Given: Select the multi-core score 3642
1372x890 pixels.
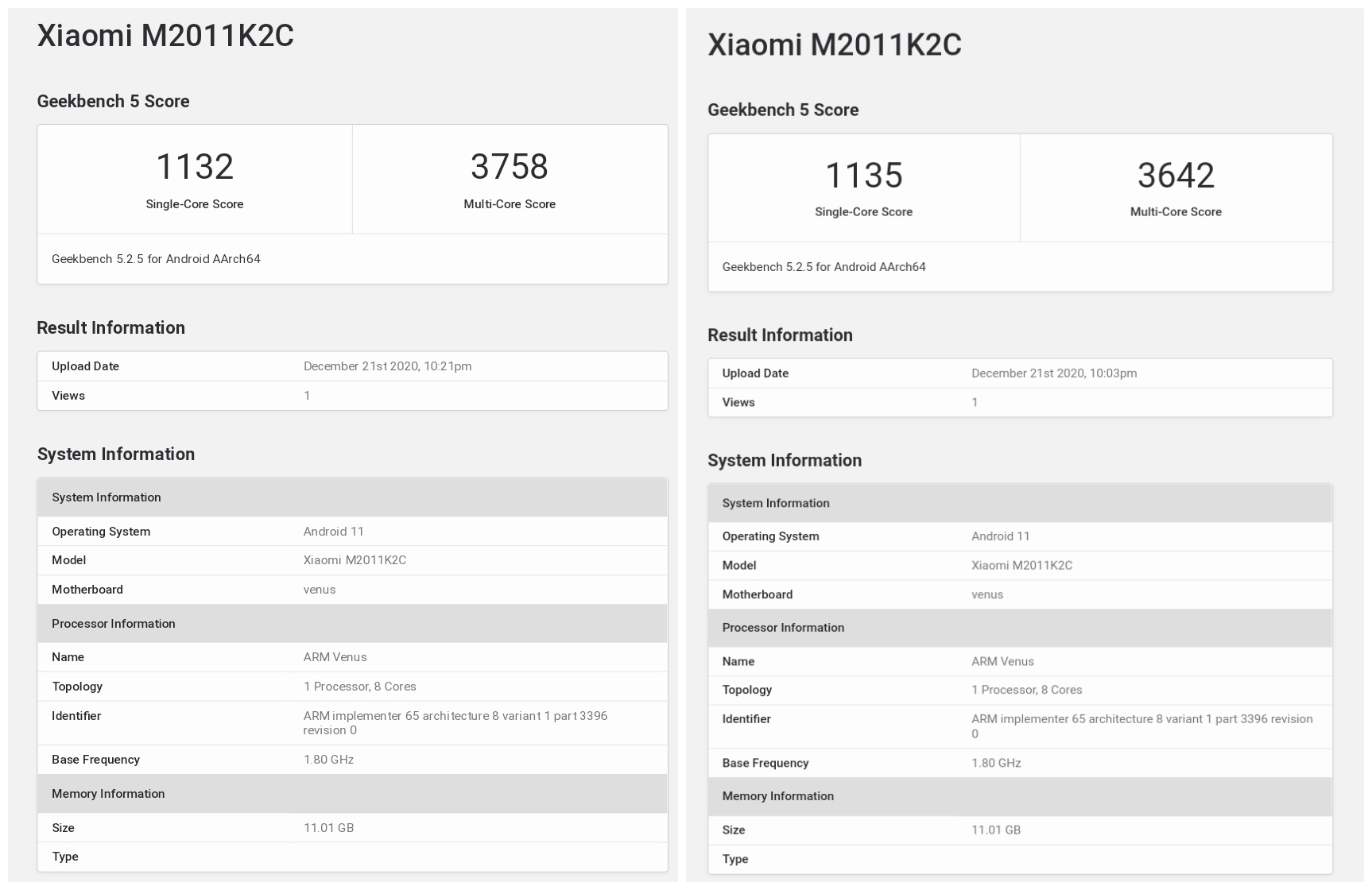Looking at the screenshot, I should tap(1176, 176).
